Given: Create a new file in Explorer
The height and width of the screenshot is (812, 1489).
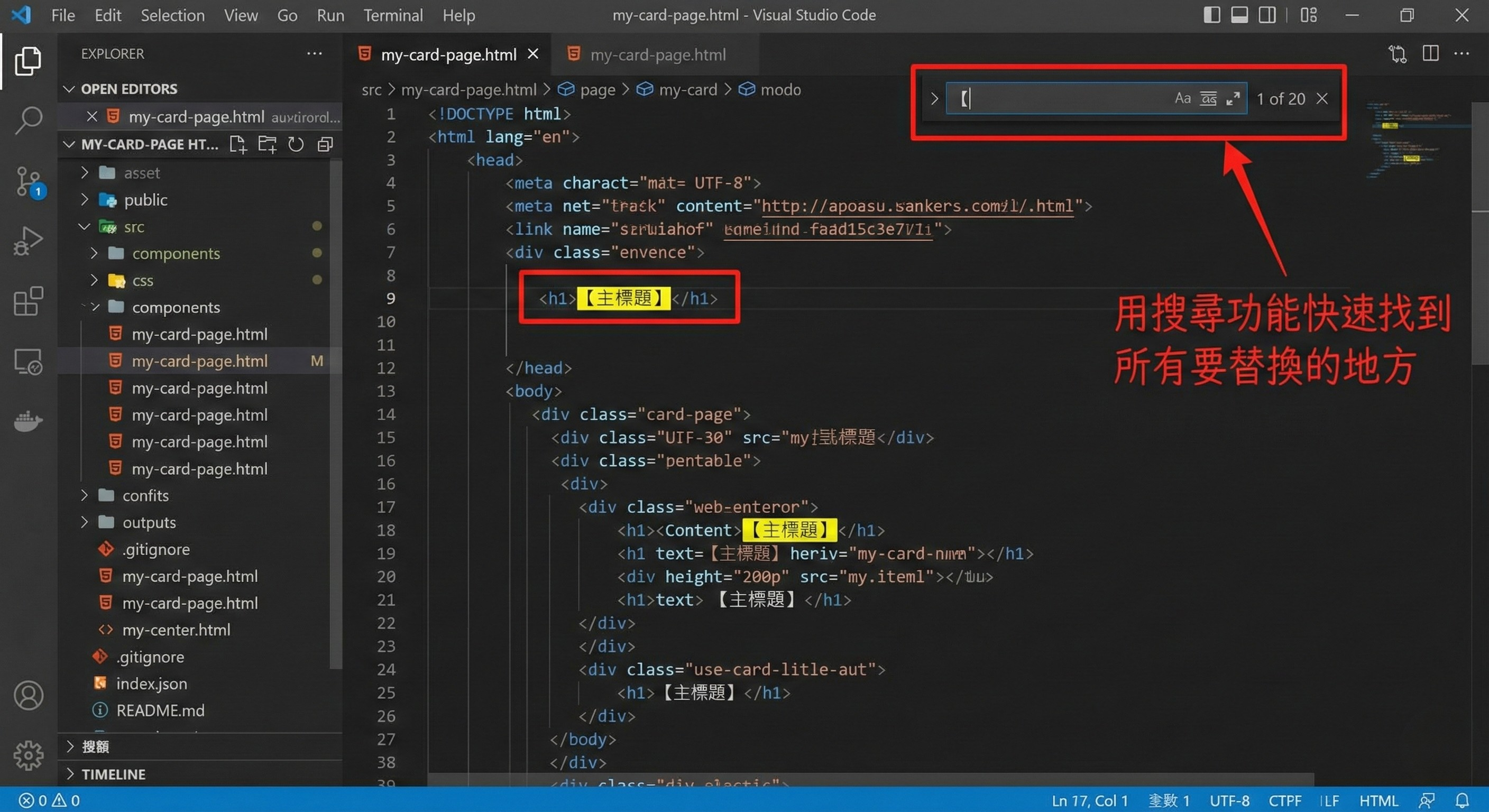Looking at the screenshot, I should click(x=237, y=144).
